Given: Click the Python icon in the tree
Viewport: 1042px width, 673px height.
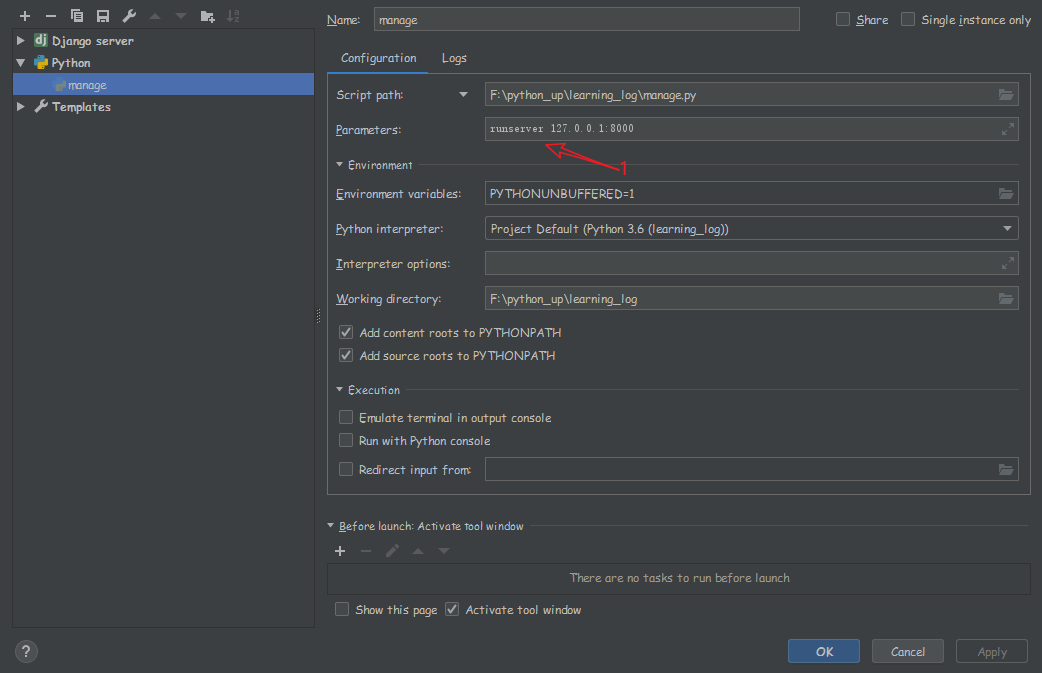Looking at the screenshot, I should click(x=41, y=62).
